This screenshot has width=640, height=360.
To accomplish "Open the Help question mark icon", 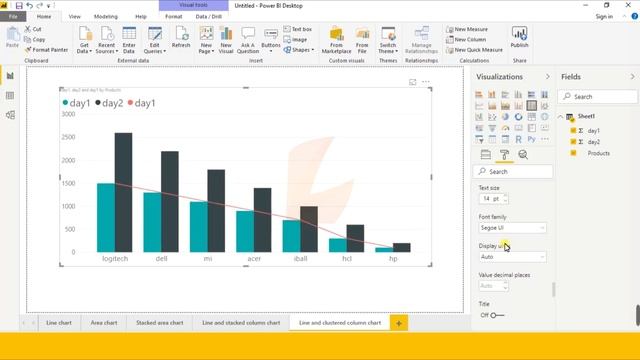I will point(635,16).
